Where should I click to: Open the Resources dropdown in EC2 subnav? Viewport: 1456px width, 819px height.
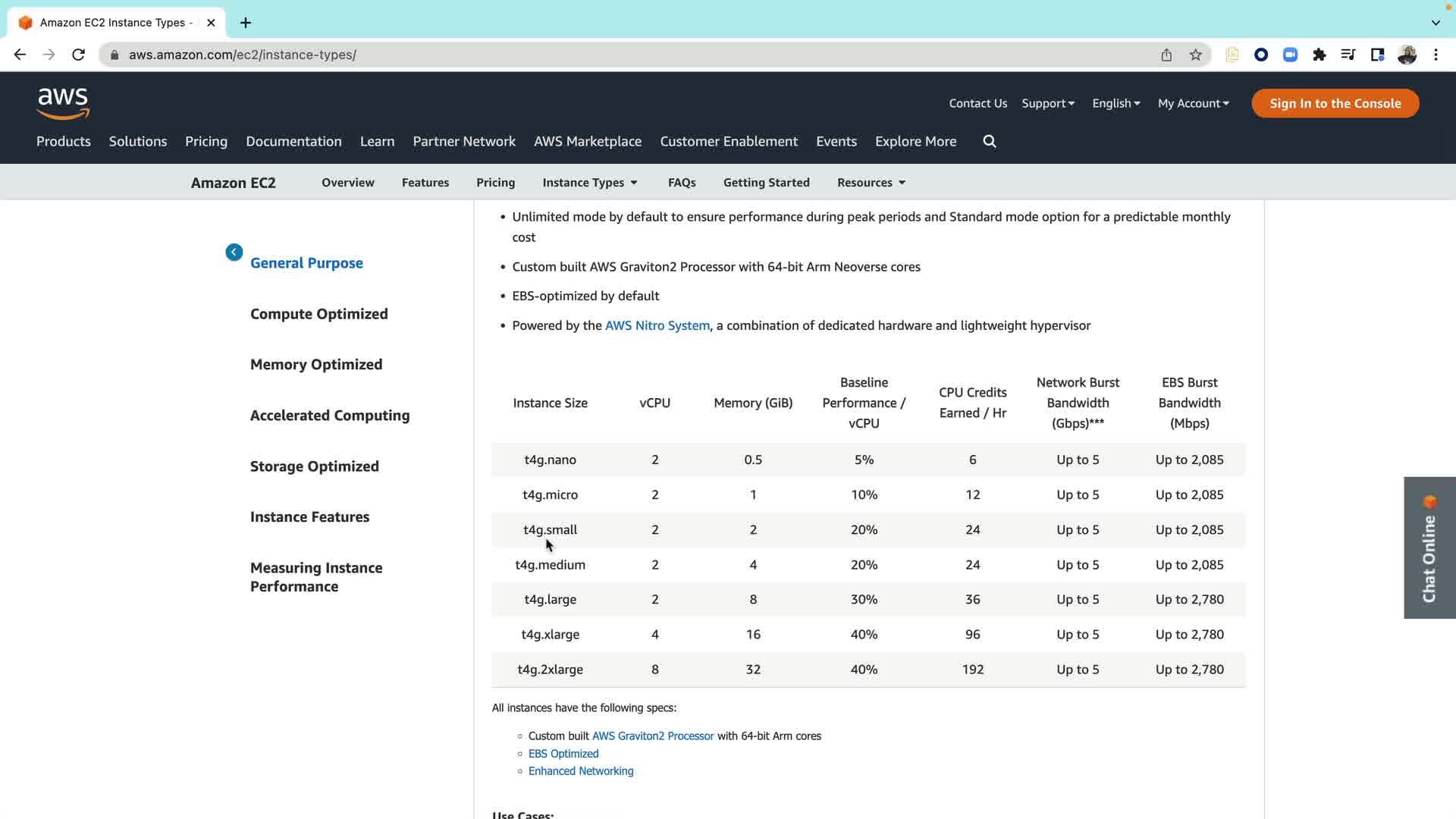point(871,183)
